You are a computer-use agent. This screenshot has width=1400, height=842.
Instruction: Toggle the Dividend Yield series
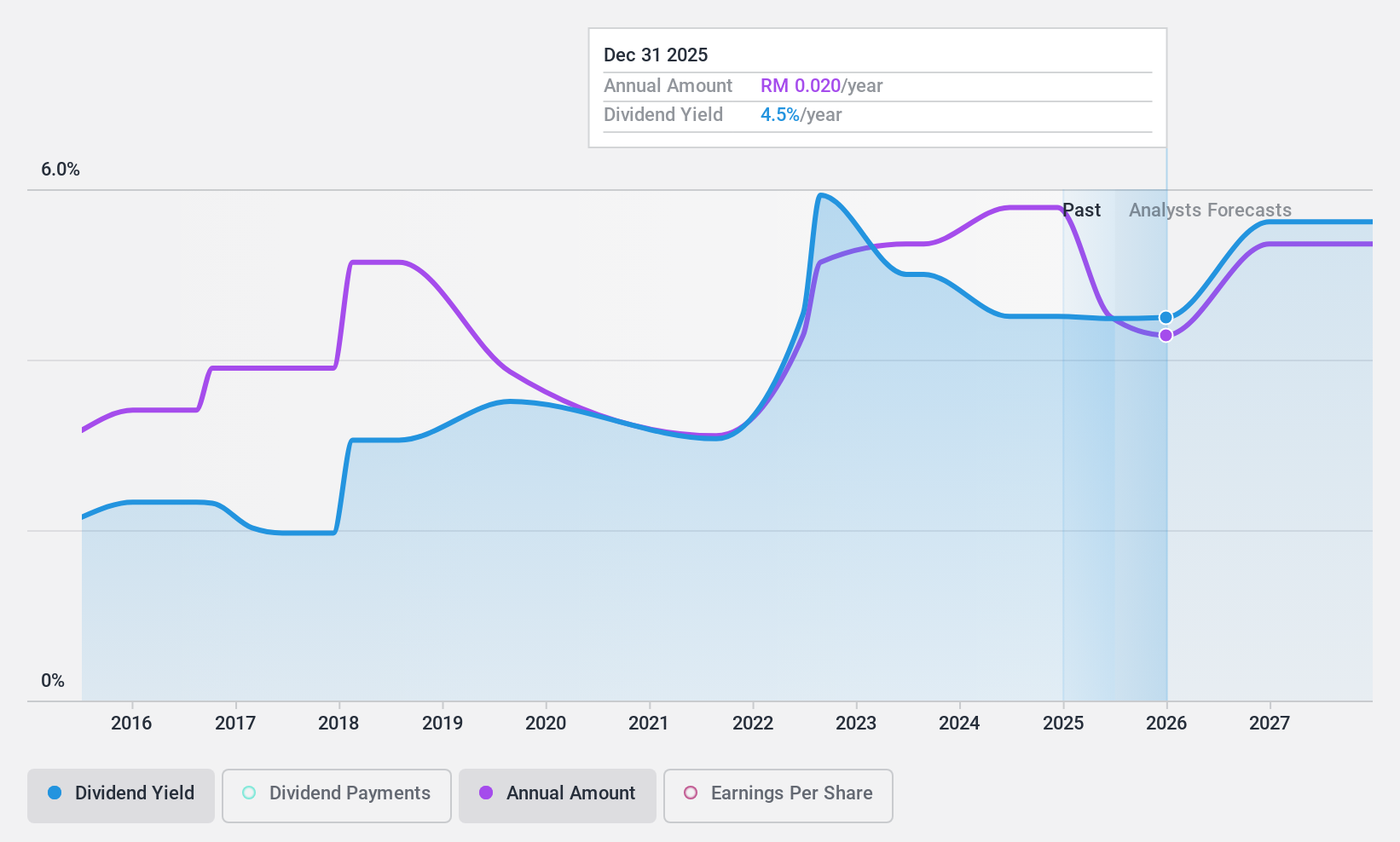point(121,796)
